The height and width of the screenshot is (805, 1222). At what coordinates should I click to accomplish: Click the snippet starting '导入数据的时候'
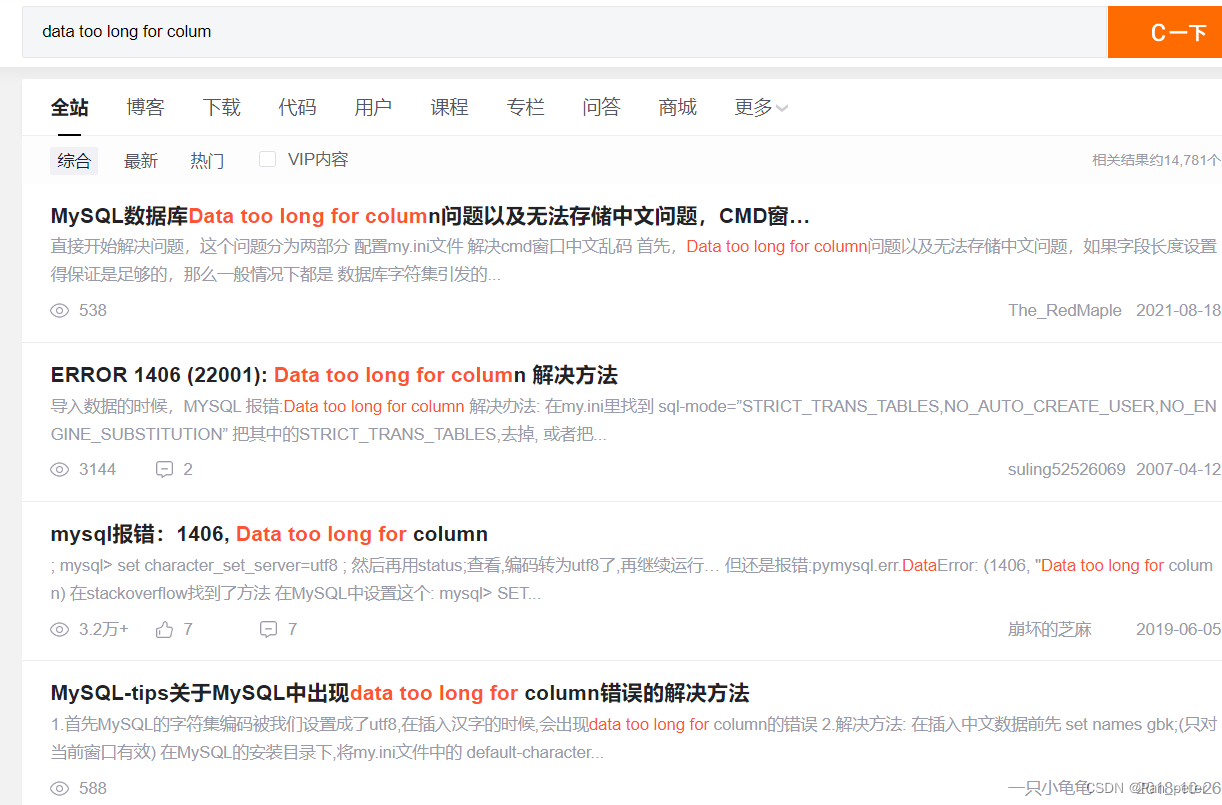634,420
